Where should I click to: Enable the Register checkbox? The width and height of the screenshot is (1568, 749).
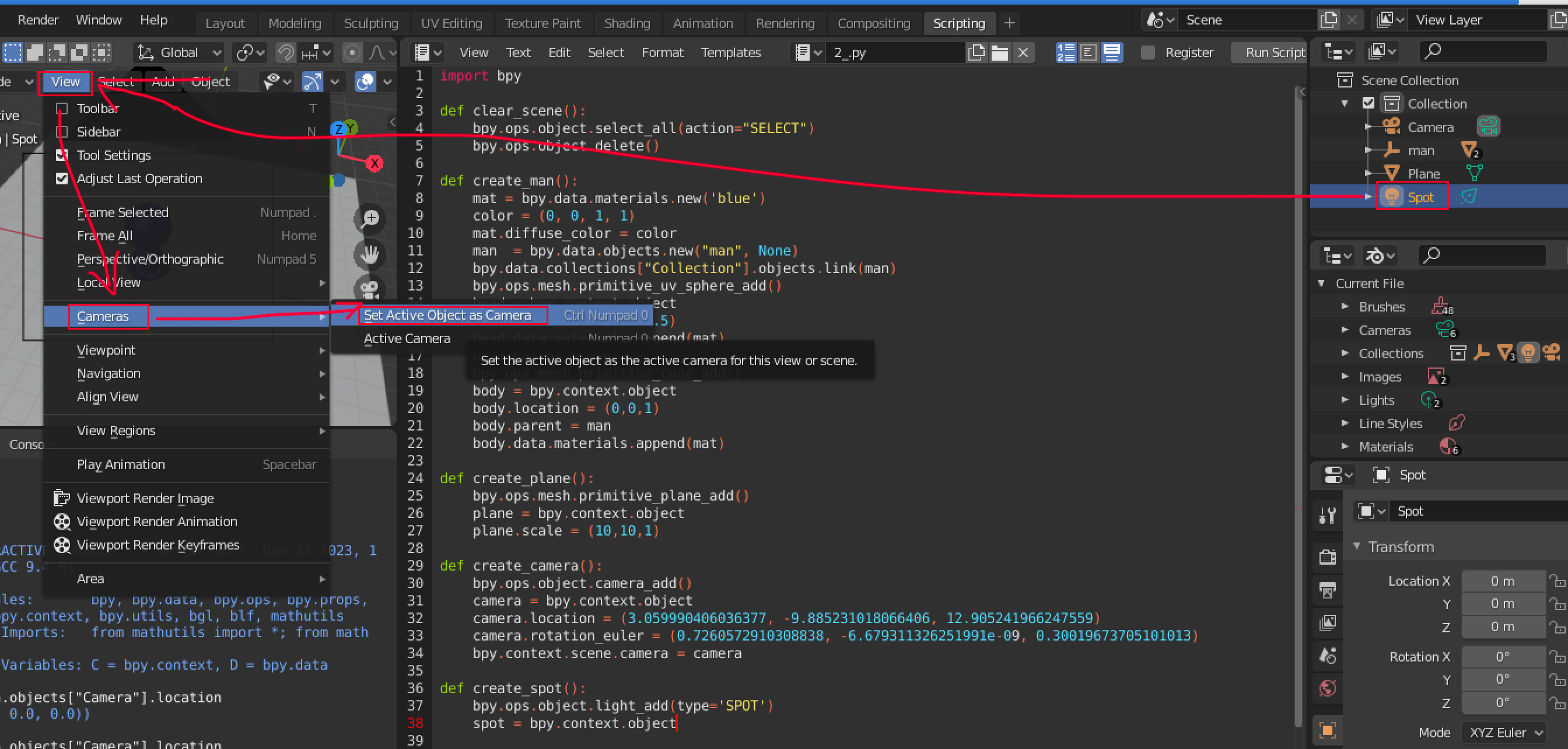(1147, 53)
